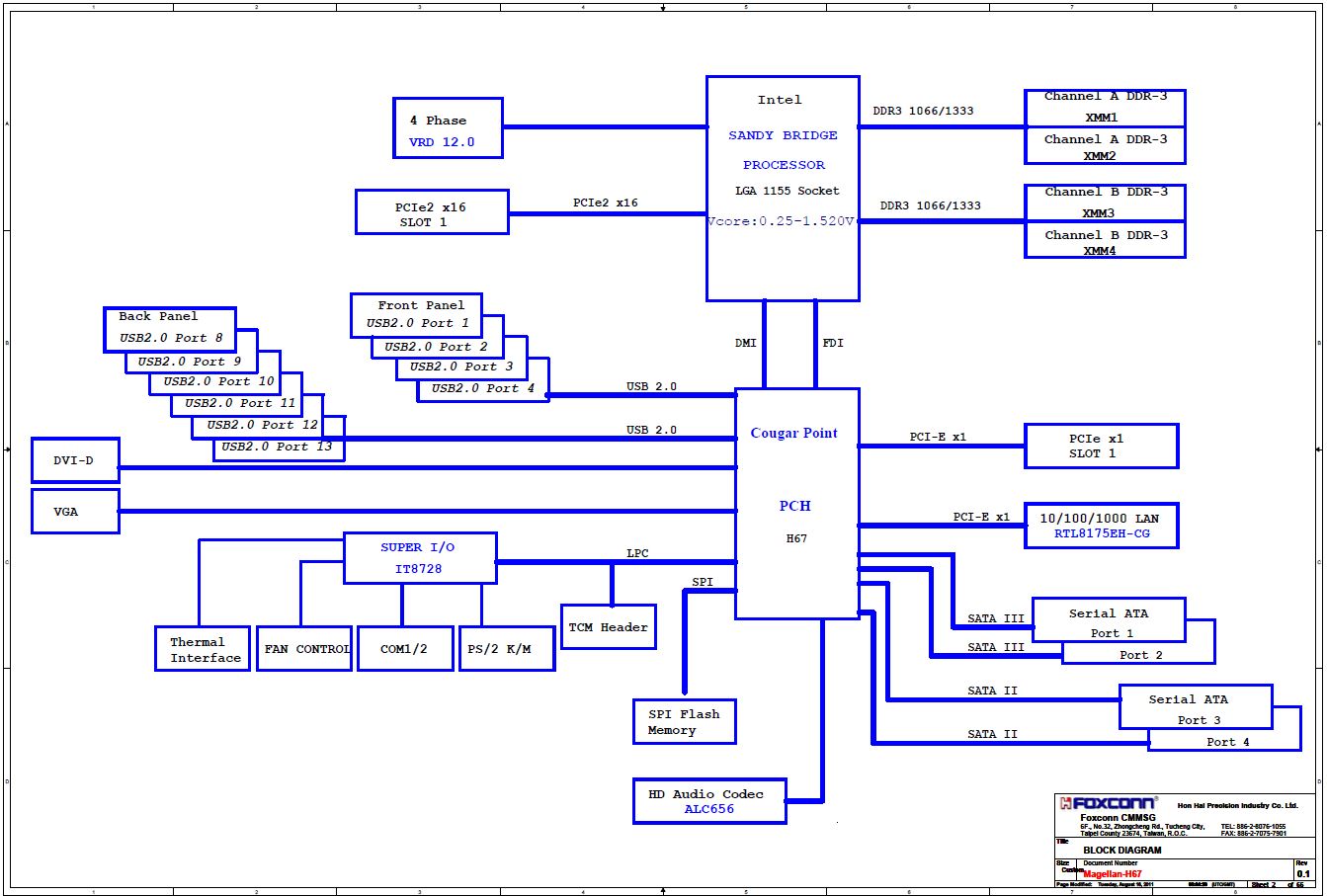
Task: Click the TCM Header block
Action: pos(609,627)
